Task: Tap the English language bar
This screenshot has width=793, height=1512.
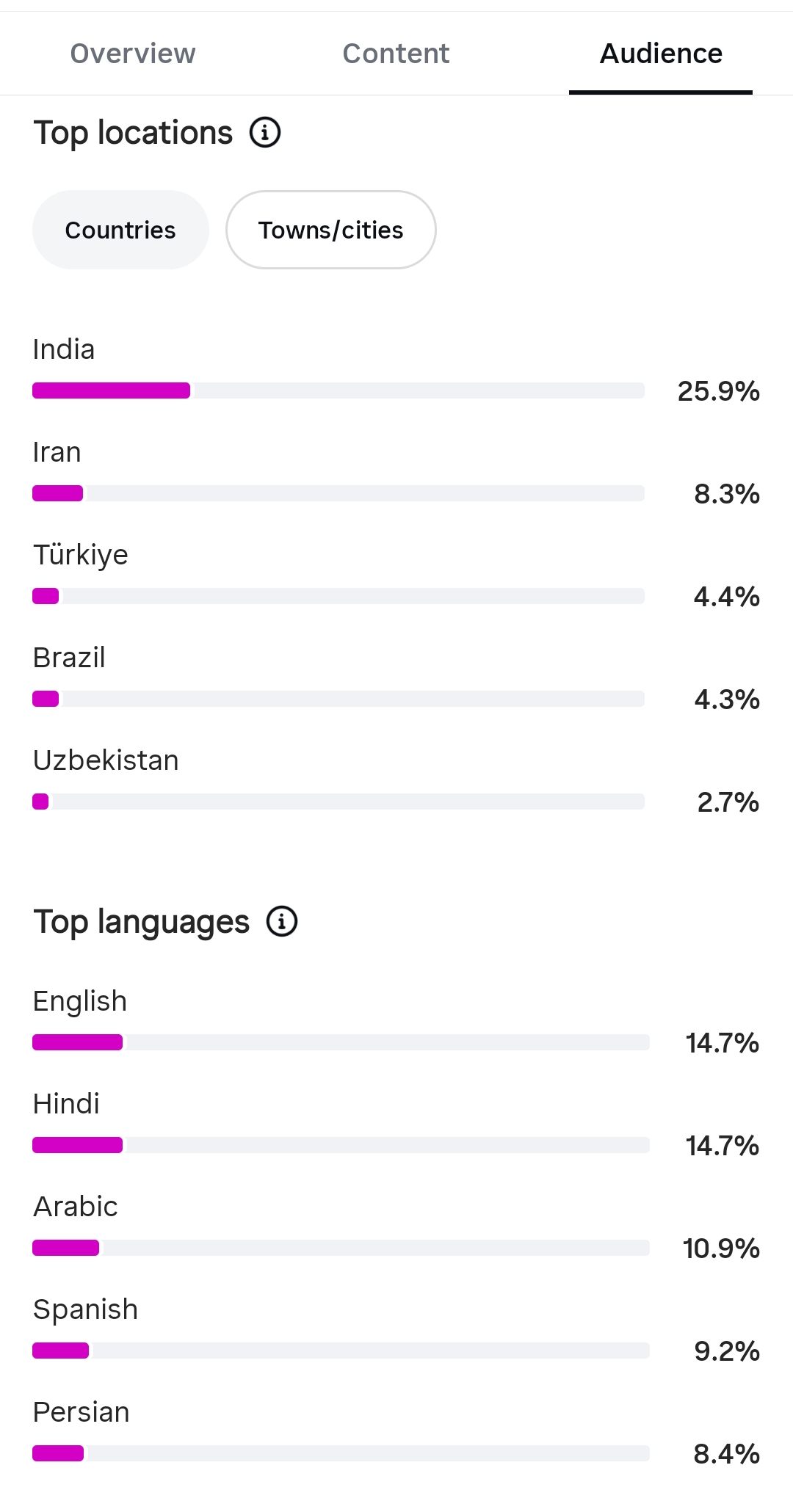Action: point(341,1042)
